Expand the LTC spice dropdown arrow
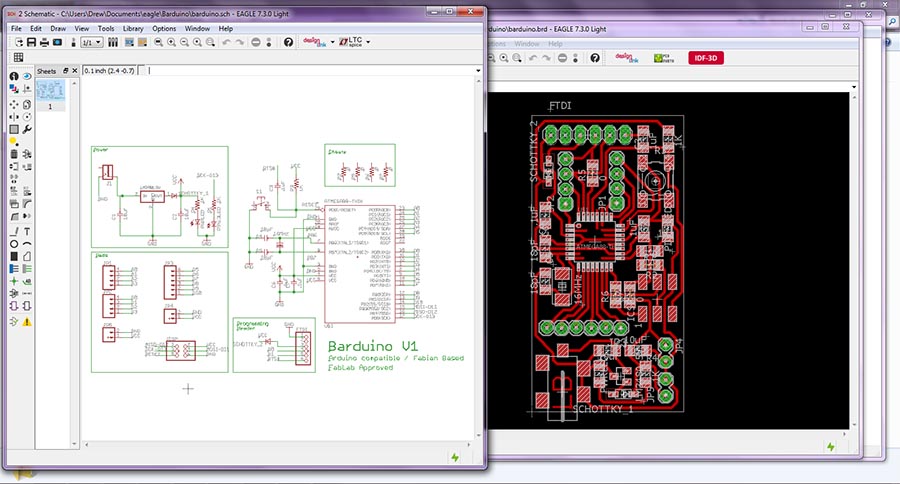The height and width of the screenshot is (484, 900). (x=368, y=42)
